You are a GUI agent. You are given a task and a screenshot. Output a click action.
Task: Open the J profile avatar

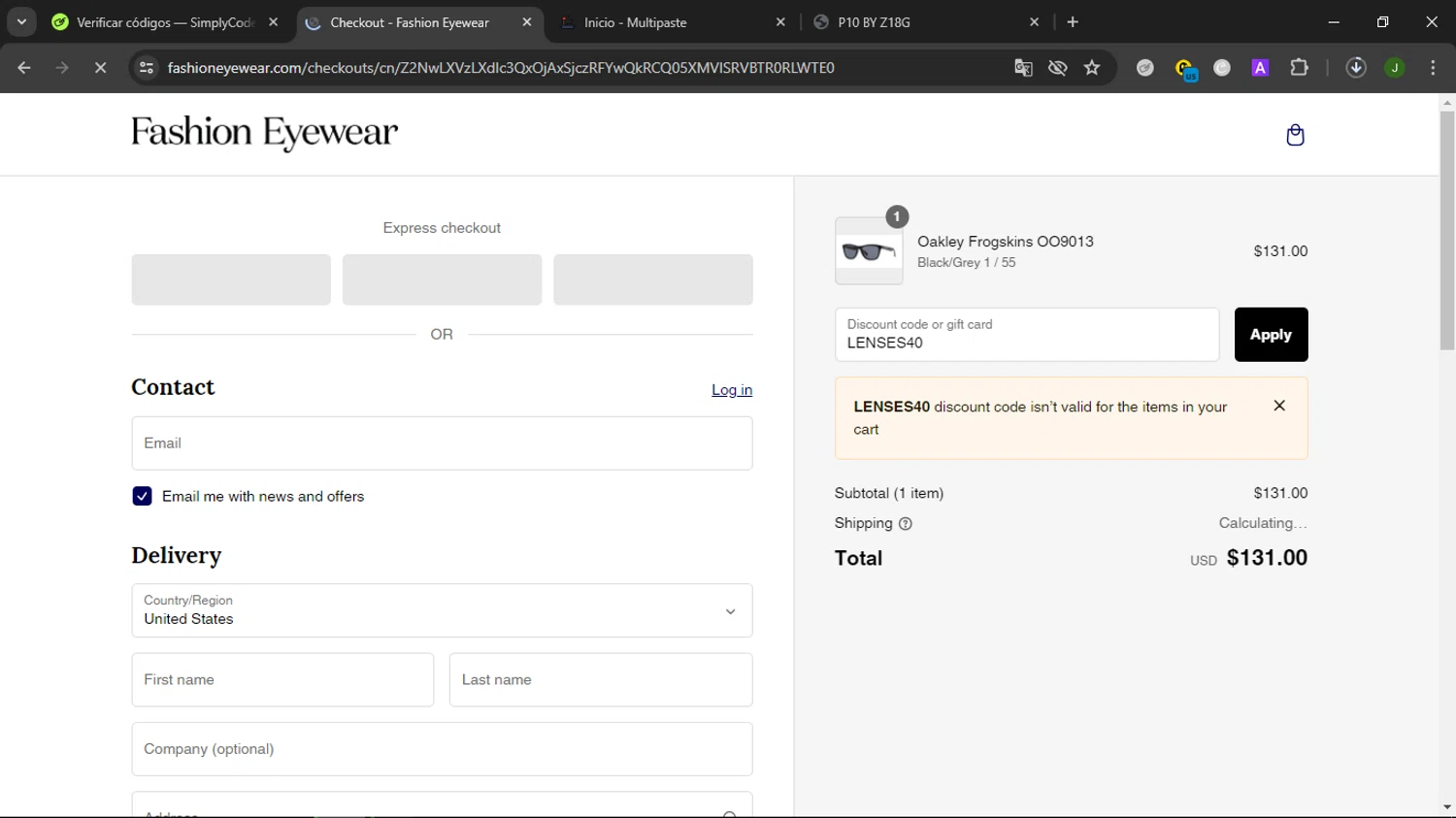(x=1395, y=68)
